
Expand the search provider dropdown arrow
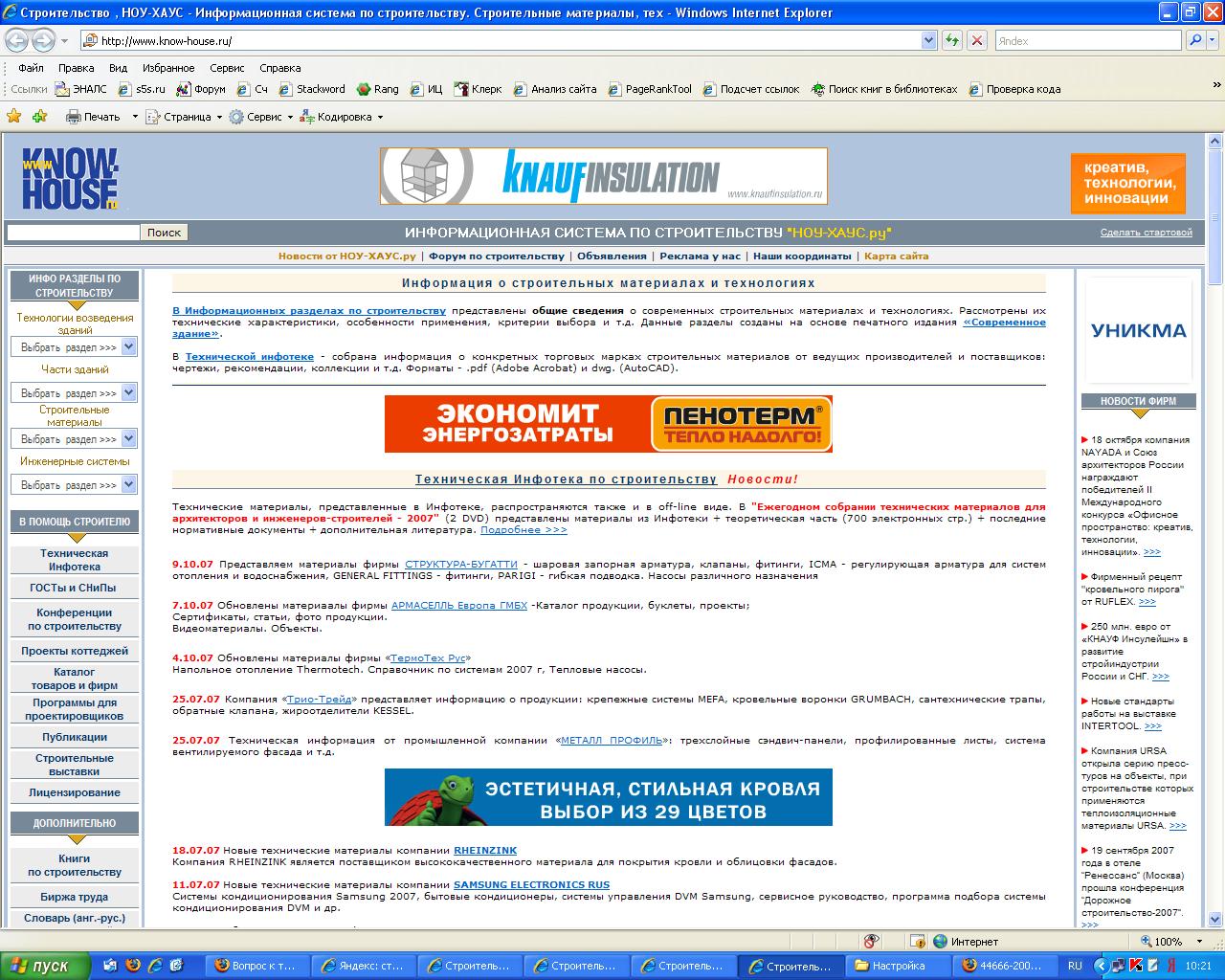coord(1212,40)
